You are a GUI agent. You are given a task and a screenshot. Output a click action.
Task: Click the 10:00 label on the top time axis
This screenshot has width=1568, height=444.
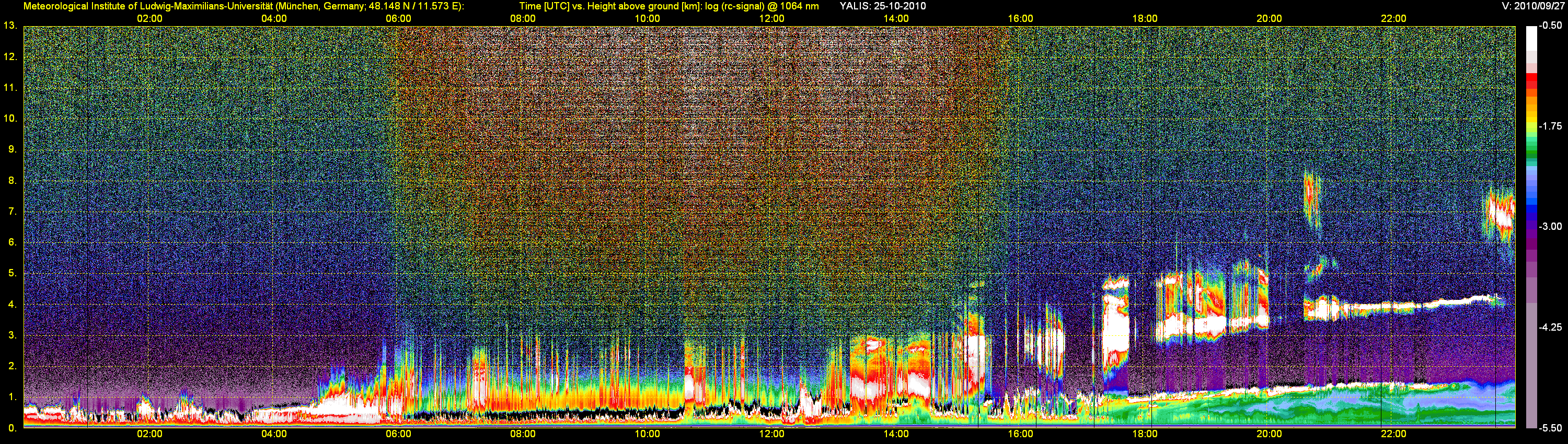click(647, 19)
